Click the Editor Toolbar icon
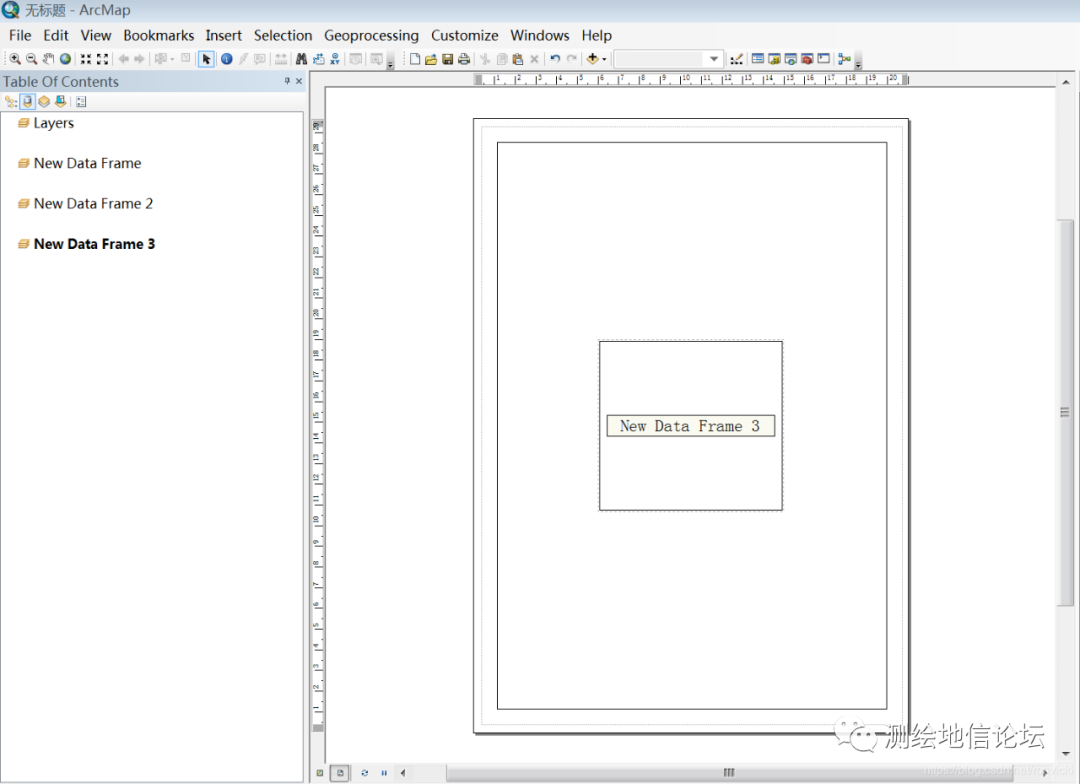 (737, 59)
